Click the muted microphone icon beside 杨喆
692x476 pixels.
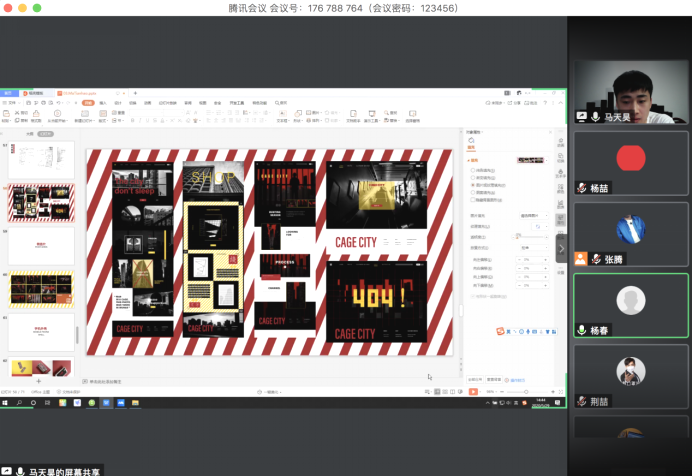pyautogui.click(x=581, y=188)
